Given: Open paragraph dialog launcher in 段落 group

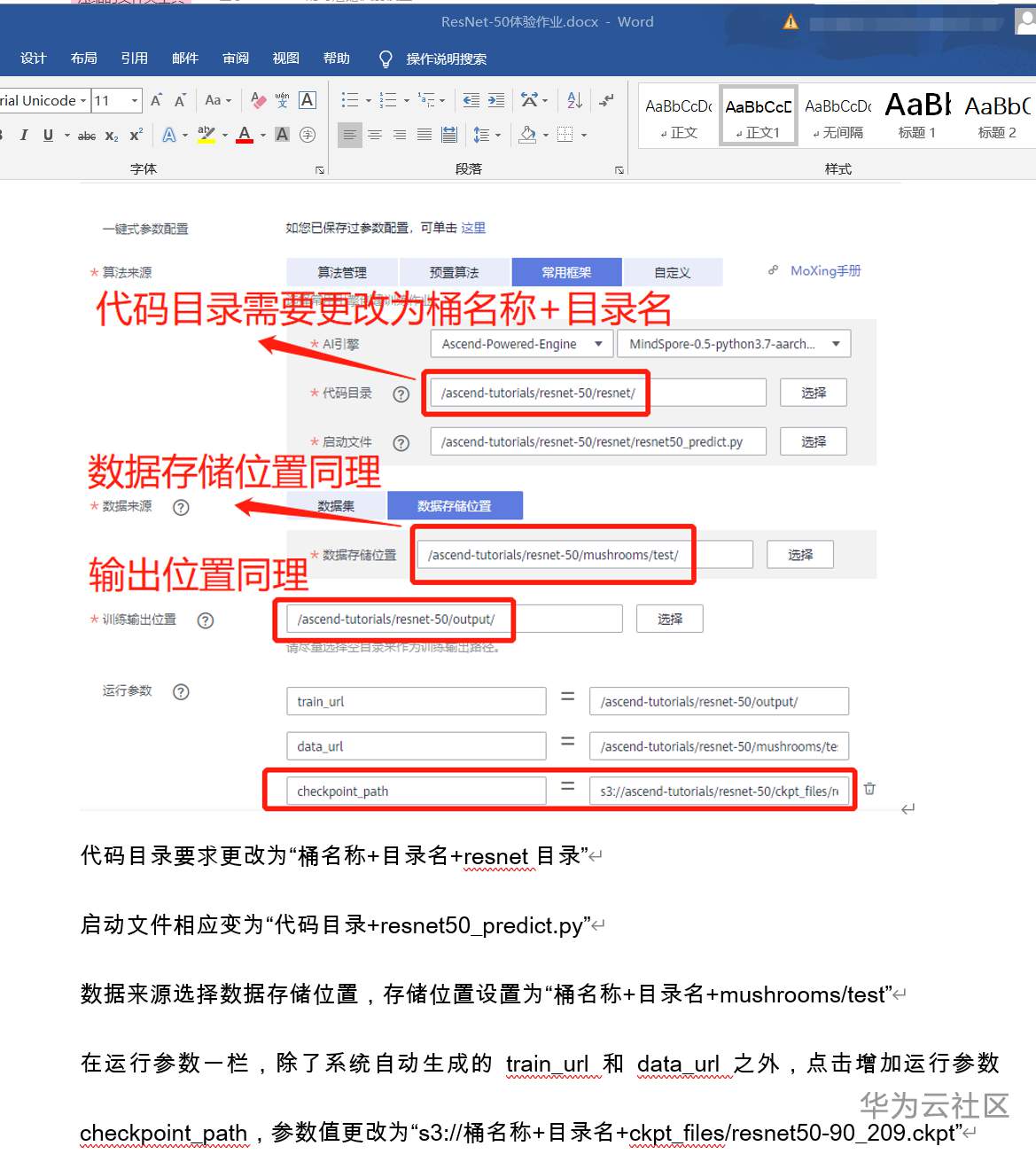Looking at the screenshot, I should coord(619,169).
